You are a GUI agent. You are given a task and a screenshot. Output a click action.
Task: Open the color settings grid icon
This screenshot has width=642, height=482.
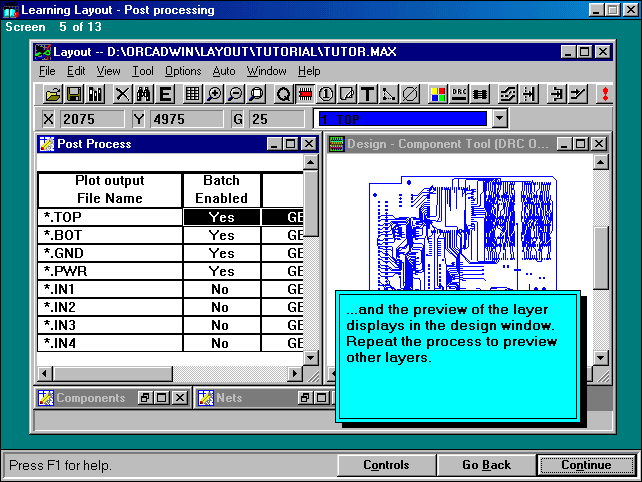[438, 94]
